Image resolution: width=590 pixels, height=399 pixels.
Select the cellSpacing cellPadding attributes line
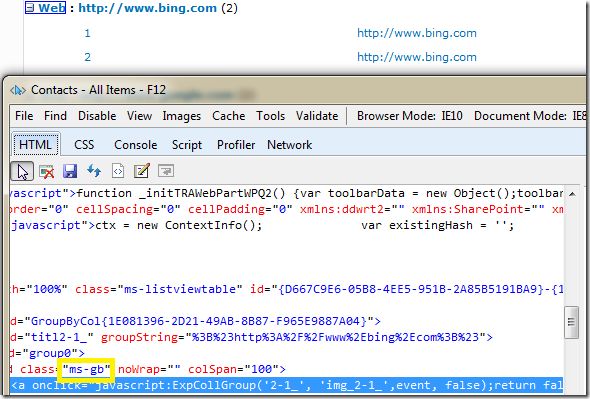coord(286,209)
